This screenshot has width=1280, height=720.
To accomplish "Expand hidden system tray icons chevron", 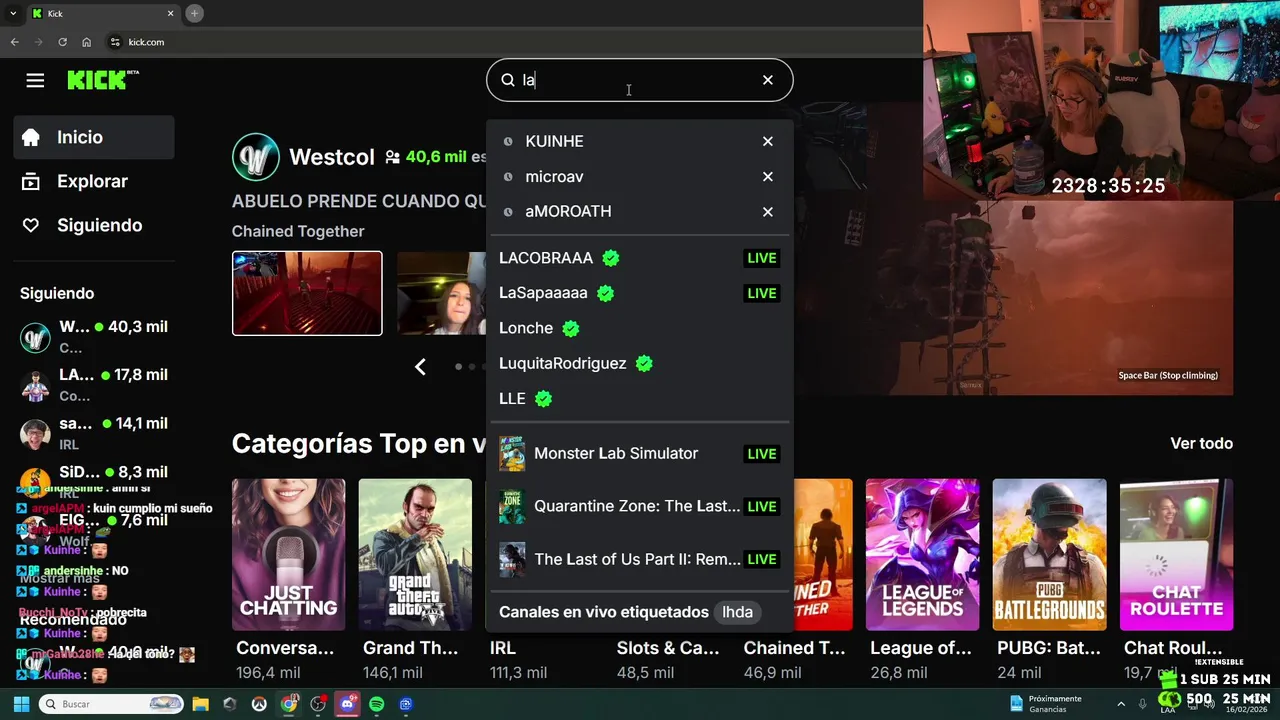I will 1121,704.
